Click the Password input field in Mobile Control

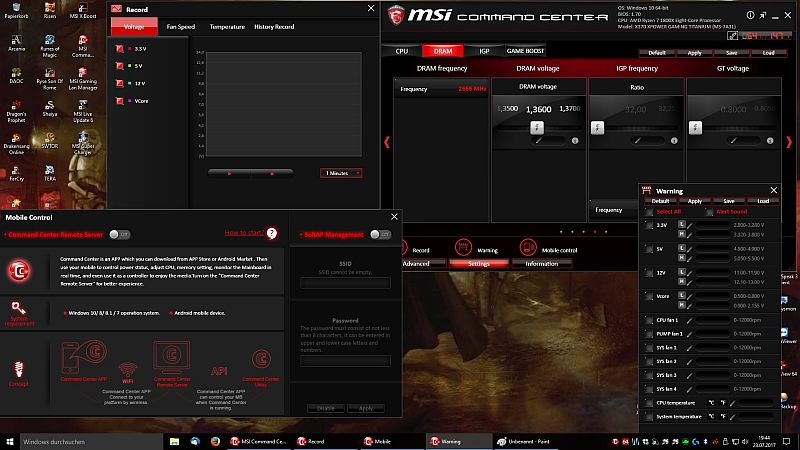tap(345, 361)
